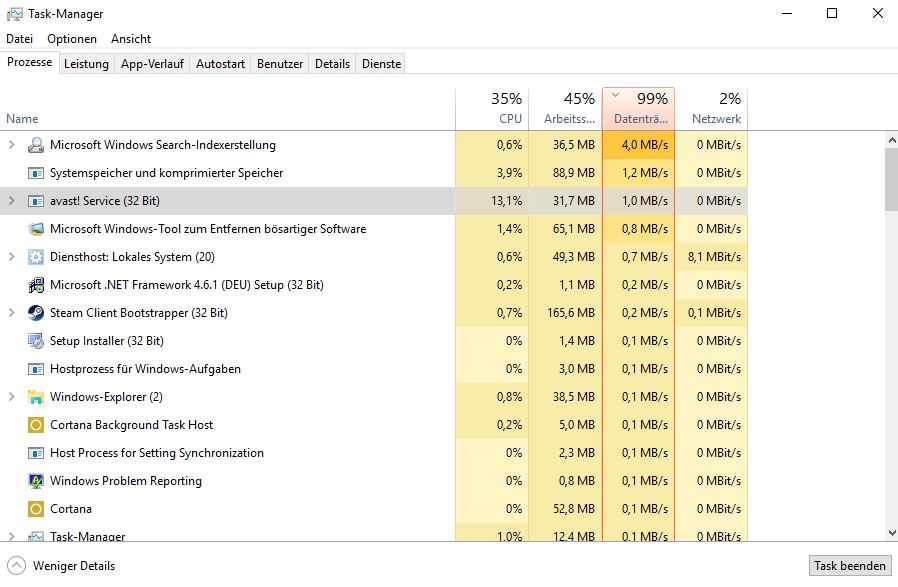Select the Setup Installer (32 Bit) process name

tap(107, 341)
